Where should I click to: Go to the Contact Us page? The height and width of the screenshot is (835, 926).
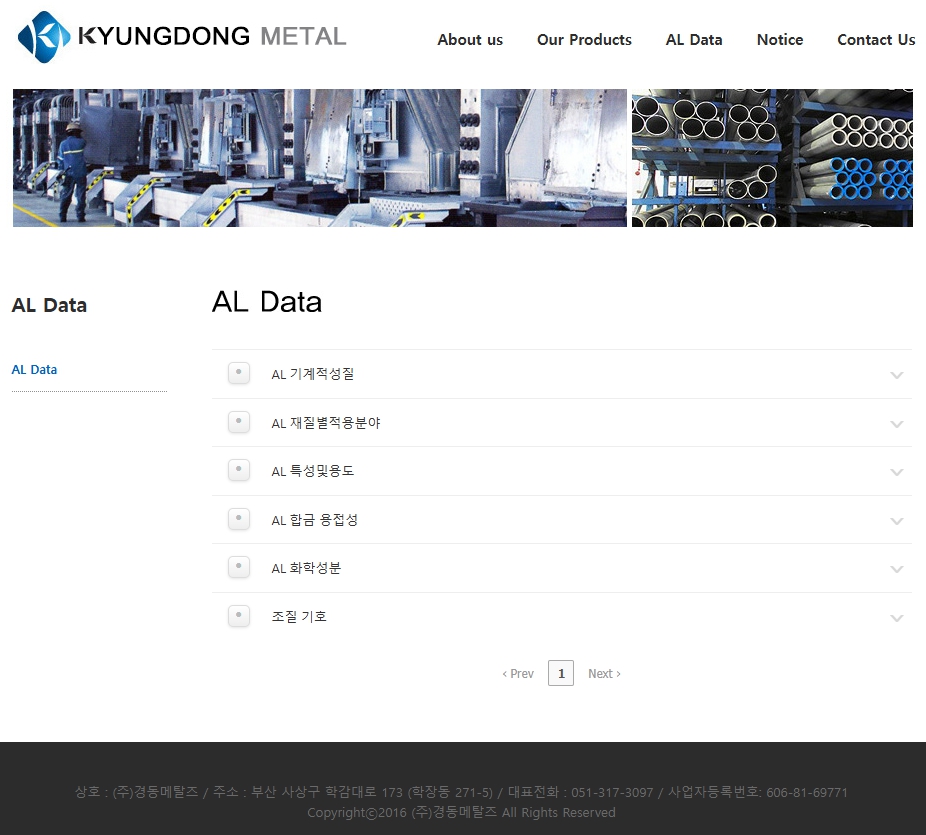point(876,40)
